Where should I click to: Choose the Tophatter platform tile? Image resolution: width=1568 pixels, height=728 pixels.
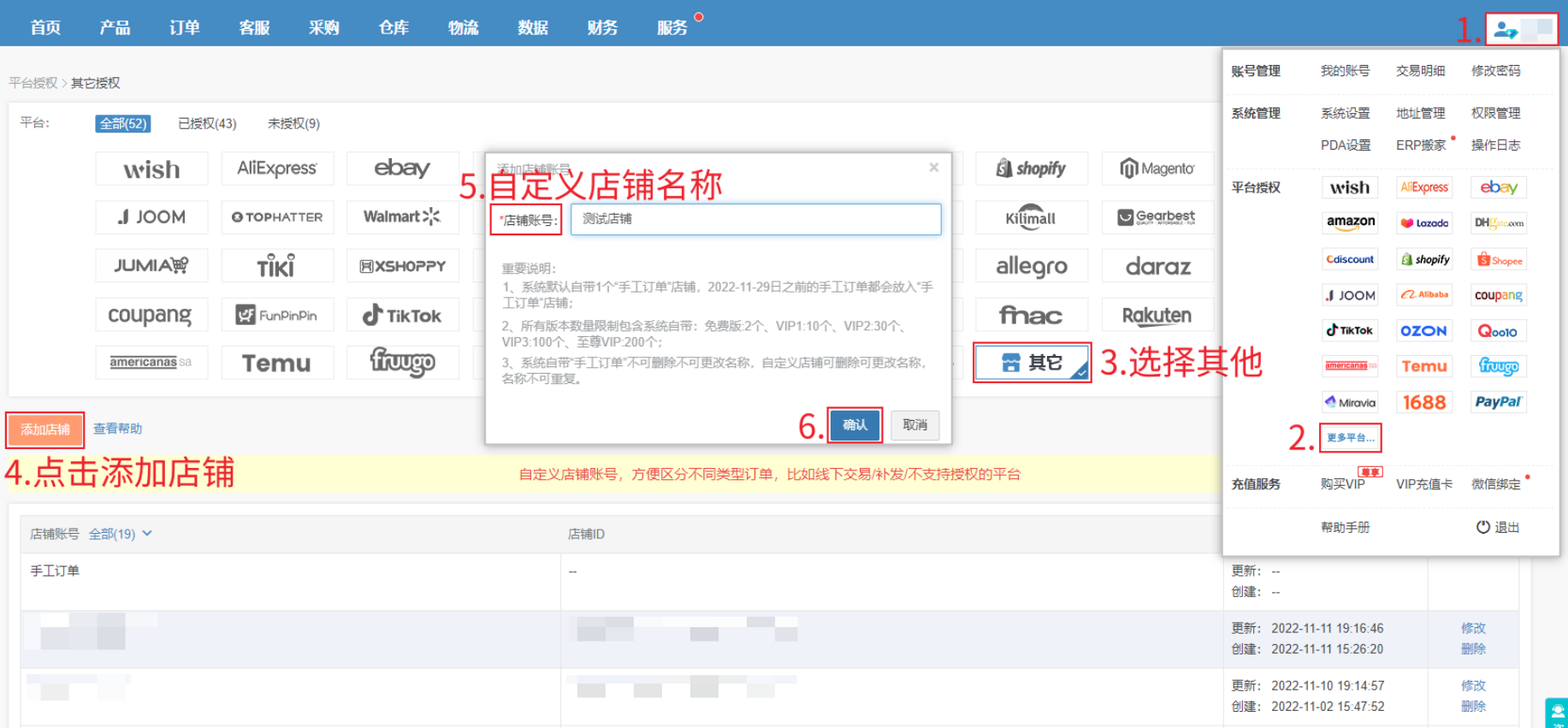[277, 217]
